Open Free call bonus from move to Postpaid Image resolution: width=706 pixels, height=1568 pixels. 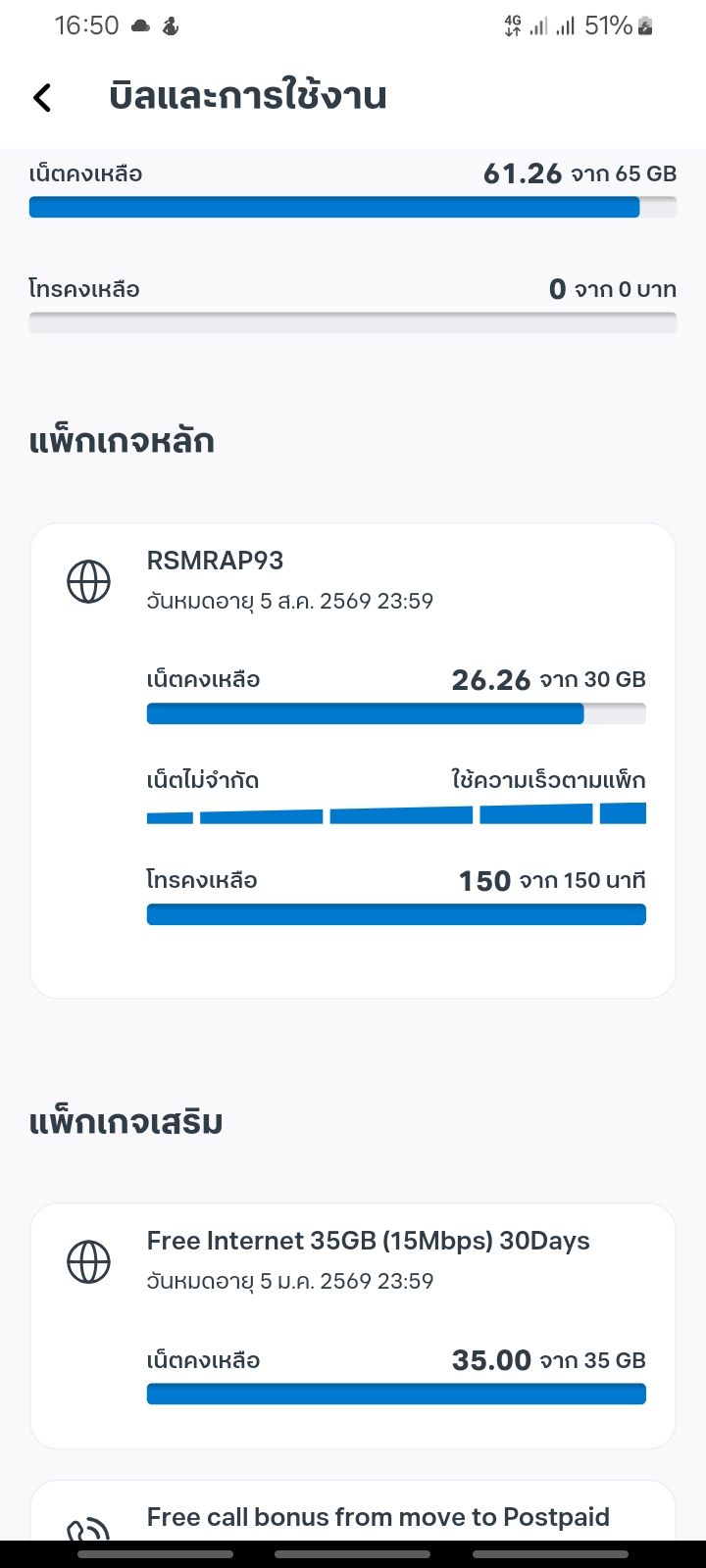pyautogui.click(x=378, y=1517)
